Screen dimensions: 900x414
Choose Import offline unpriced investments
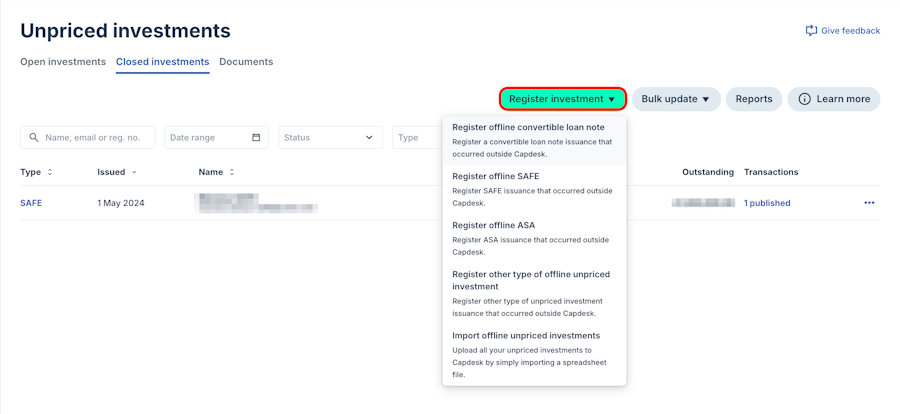point(526,335)
